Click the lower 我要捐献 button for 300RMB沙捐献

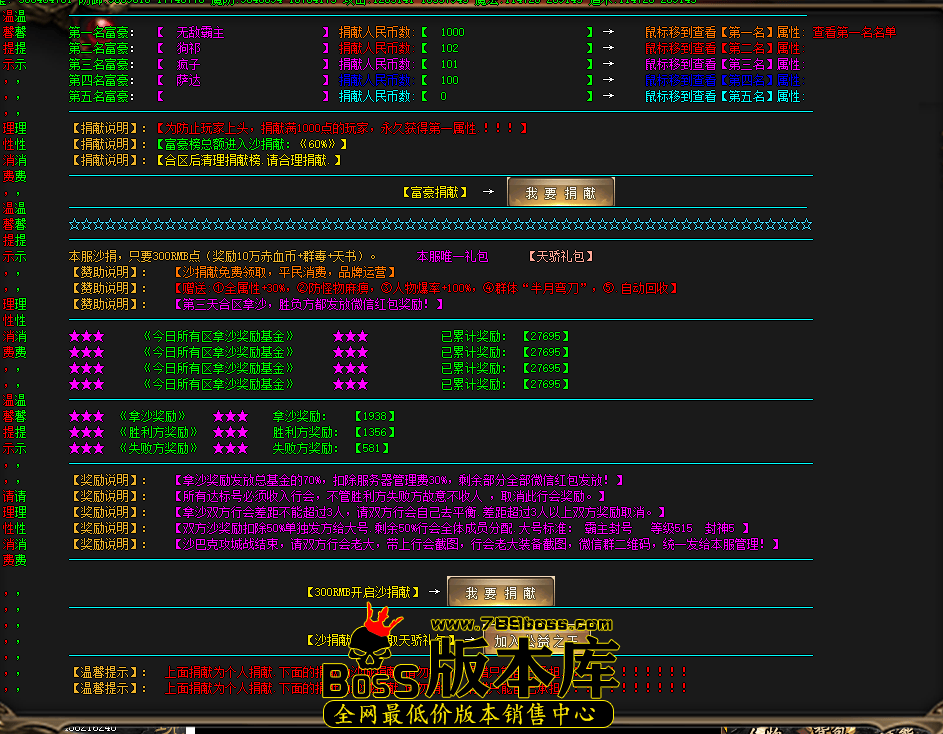(x=501, y=590)
